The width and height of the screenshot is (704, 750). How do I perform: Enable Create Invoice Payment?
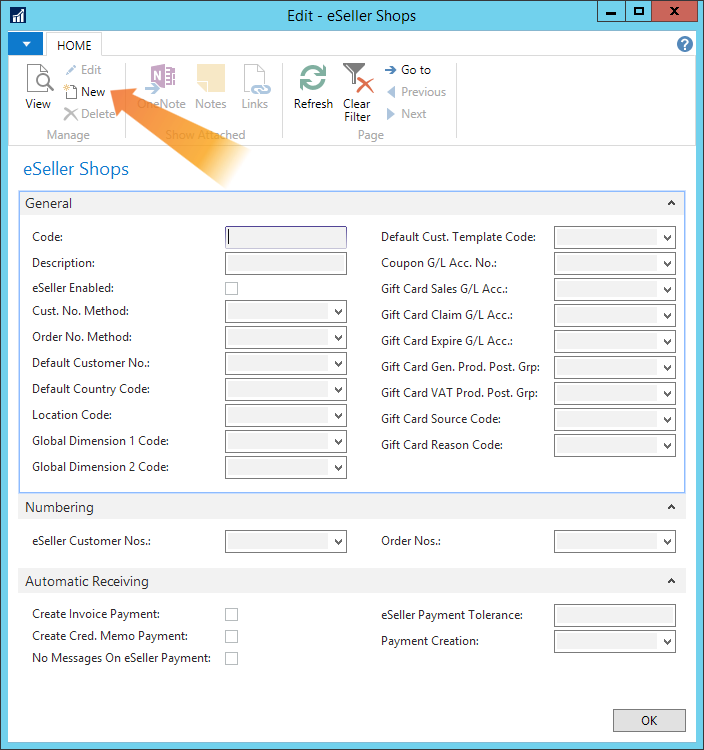click(x=231, y=614)
